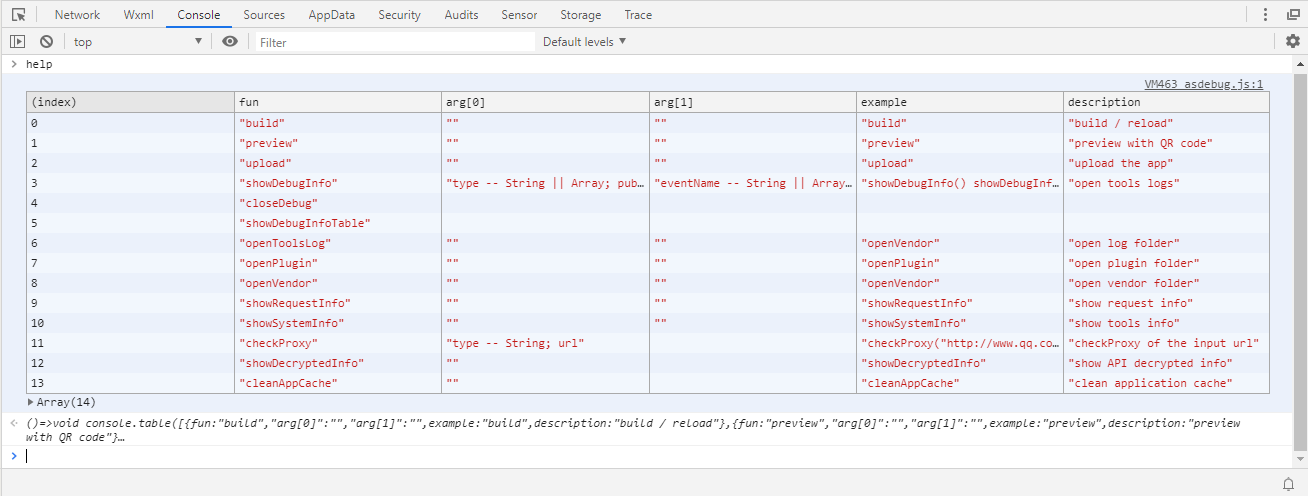Switch to the Network tab
Screen dimensions: 1308x496
77,15
